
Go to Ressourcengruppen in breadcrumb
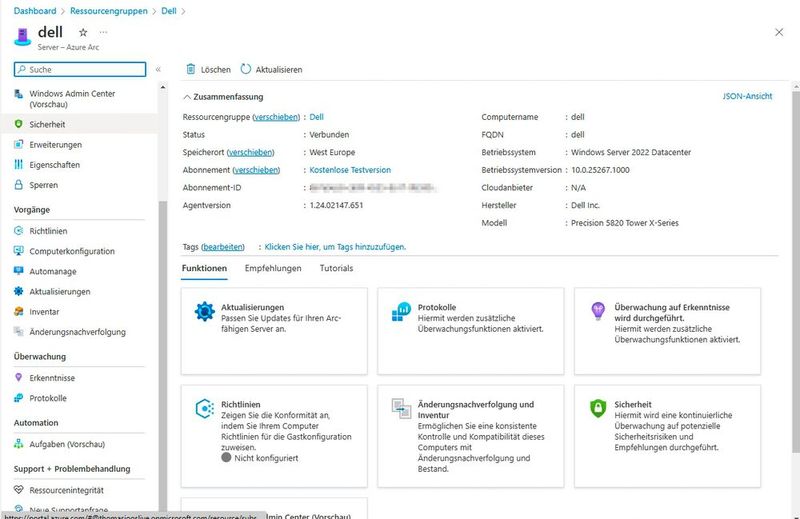click(x=109, y=11)
